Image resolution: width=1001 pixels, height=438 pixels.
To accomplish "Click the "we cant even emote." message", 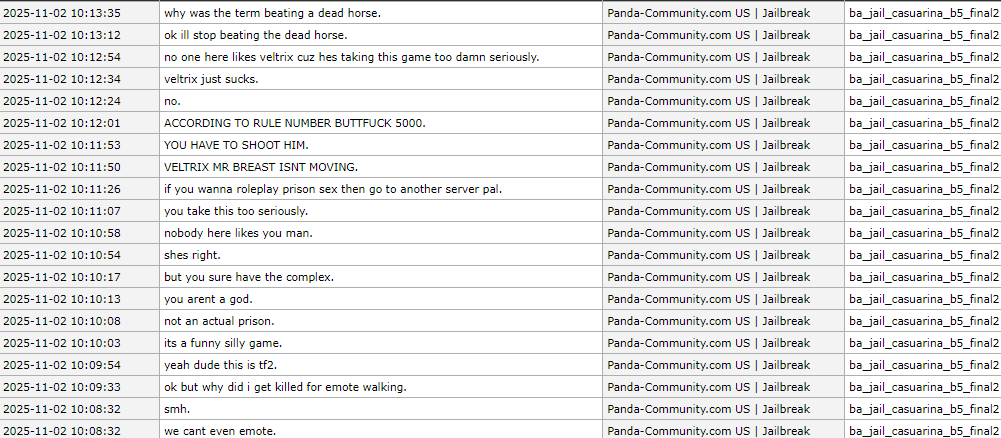I will 219,431.
